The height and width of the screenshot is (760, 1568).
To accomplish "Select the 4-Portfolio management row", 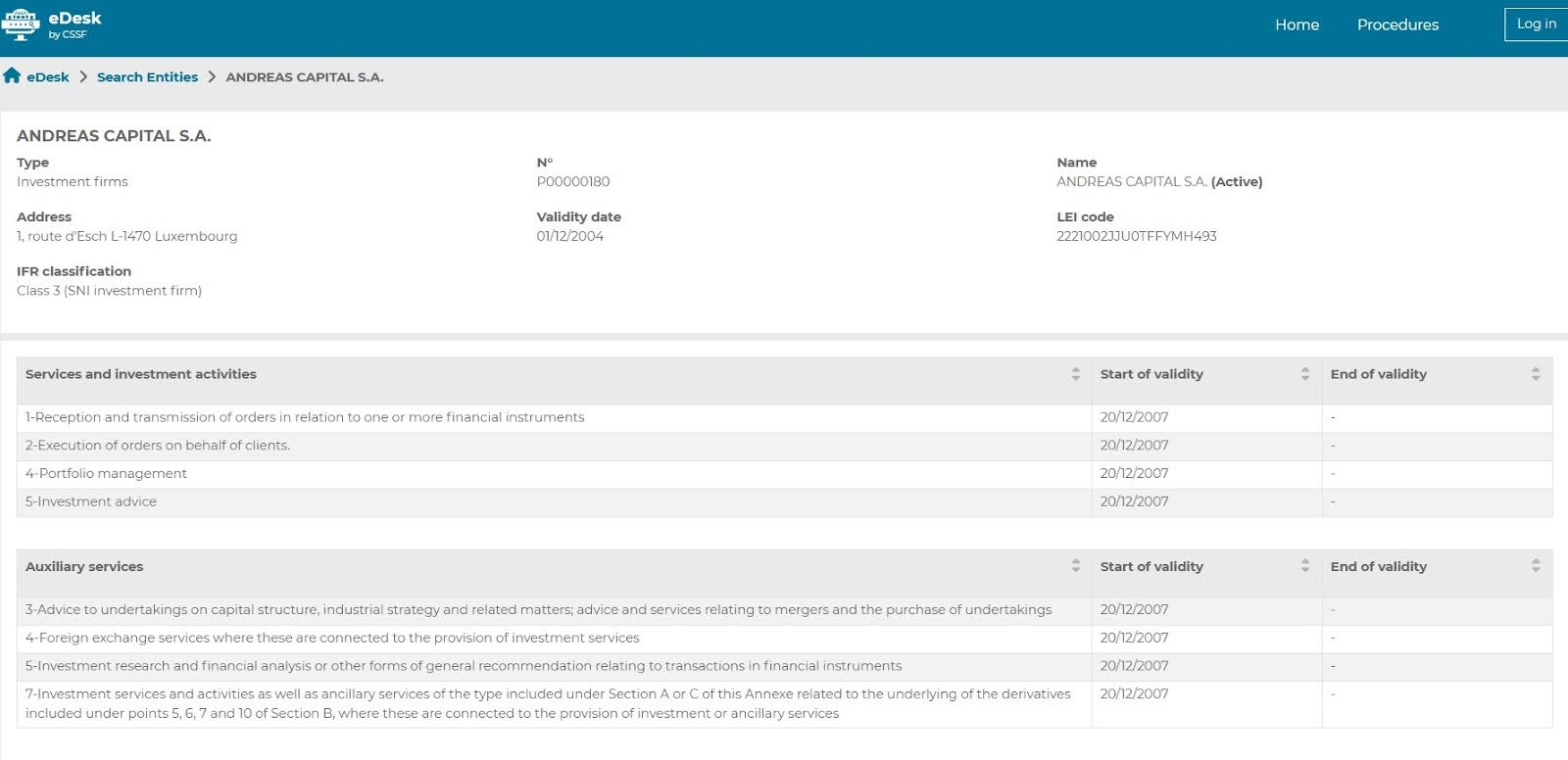I will tap(784, 474).
